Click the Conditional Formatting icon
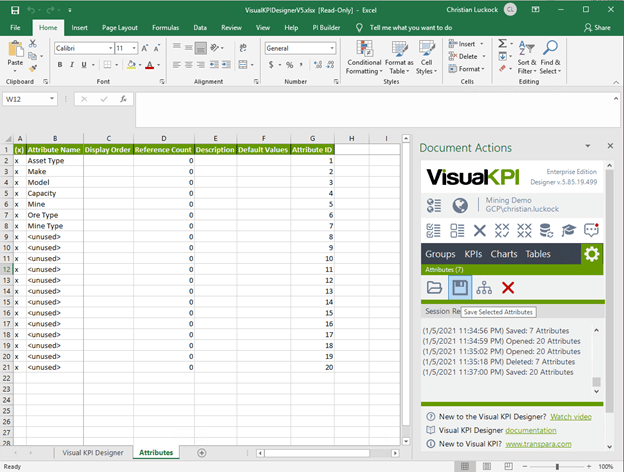 [364, 58]
